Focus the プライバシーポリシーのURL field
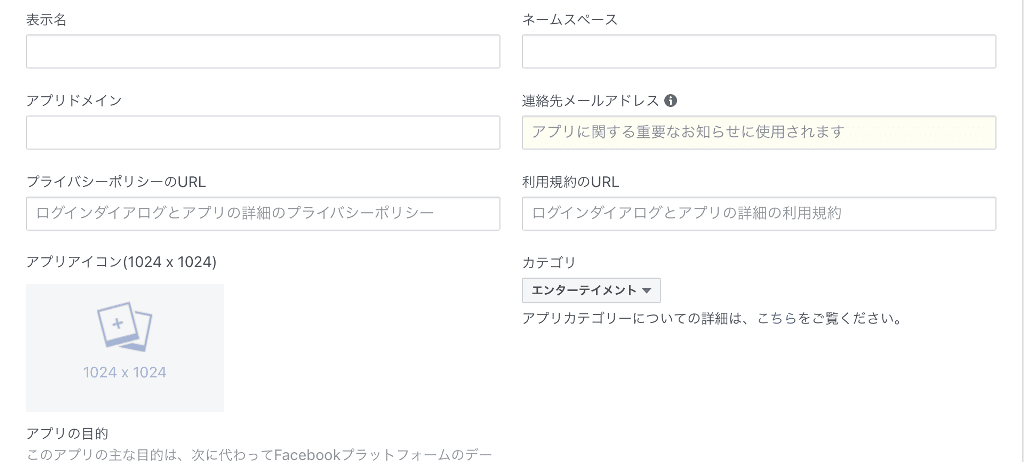 coord(262,214)
